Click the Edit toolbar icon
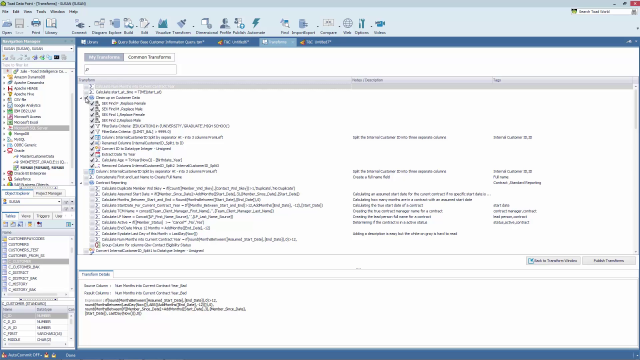640x360 pixels. click(144, 25)
